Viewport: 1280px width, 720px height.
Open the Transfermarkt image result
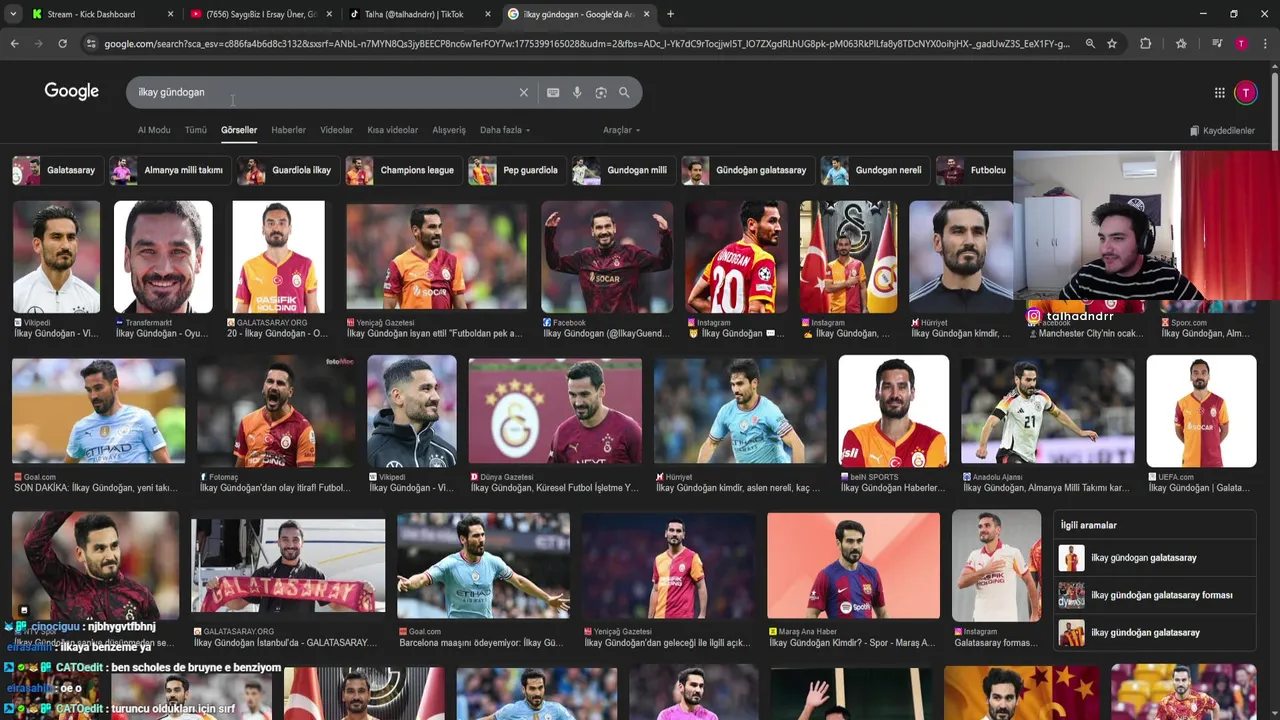(x=163, y=257)
